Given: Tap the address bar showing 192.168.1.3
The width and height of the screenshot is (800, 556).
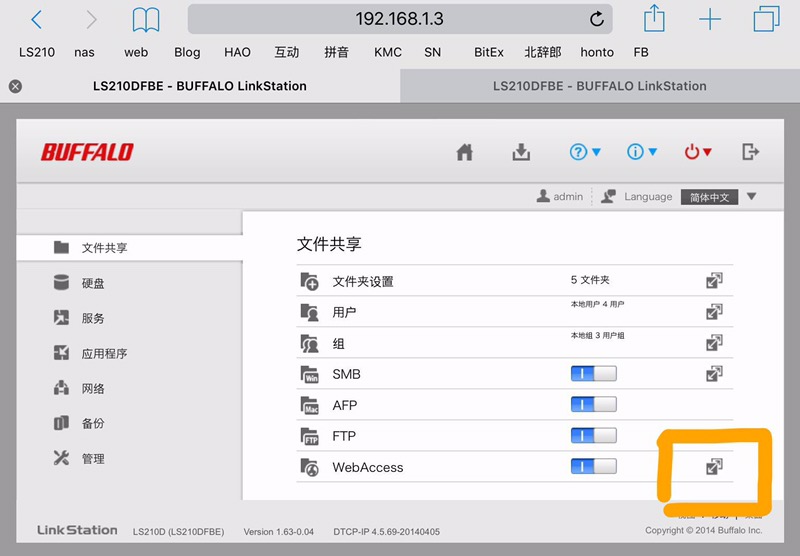Looking at the screenshot, I should tap(400, 19).
